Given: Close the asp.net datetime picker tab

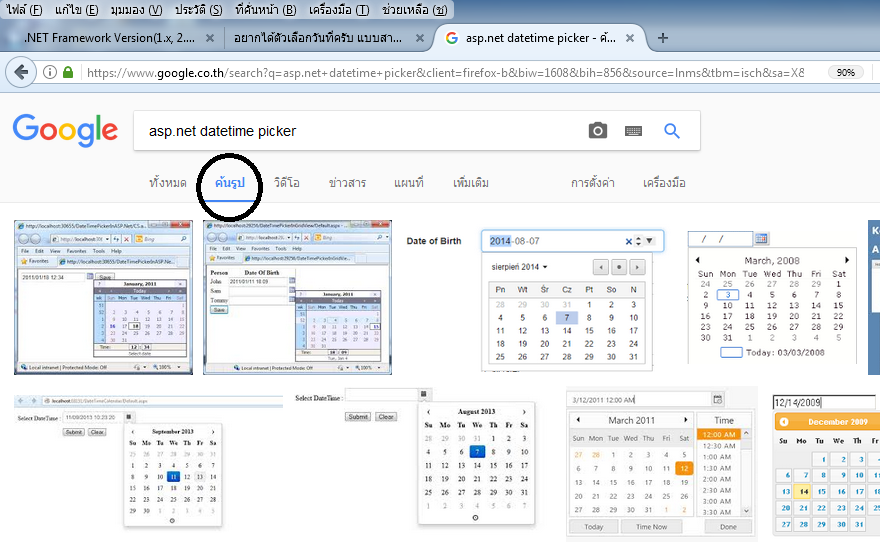Looking at the screenshot, I should pos(630,38).
